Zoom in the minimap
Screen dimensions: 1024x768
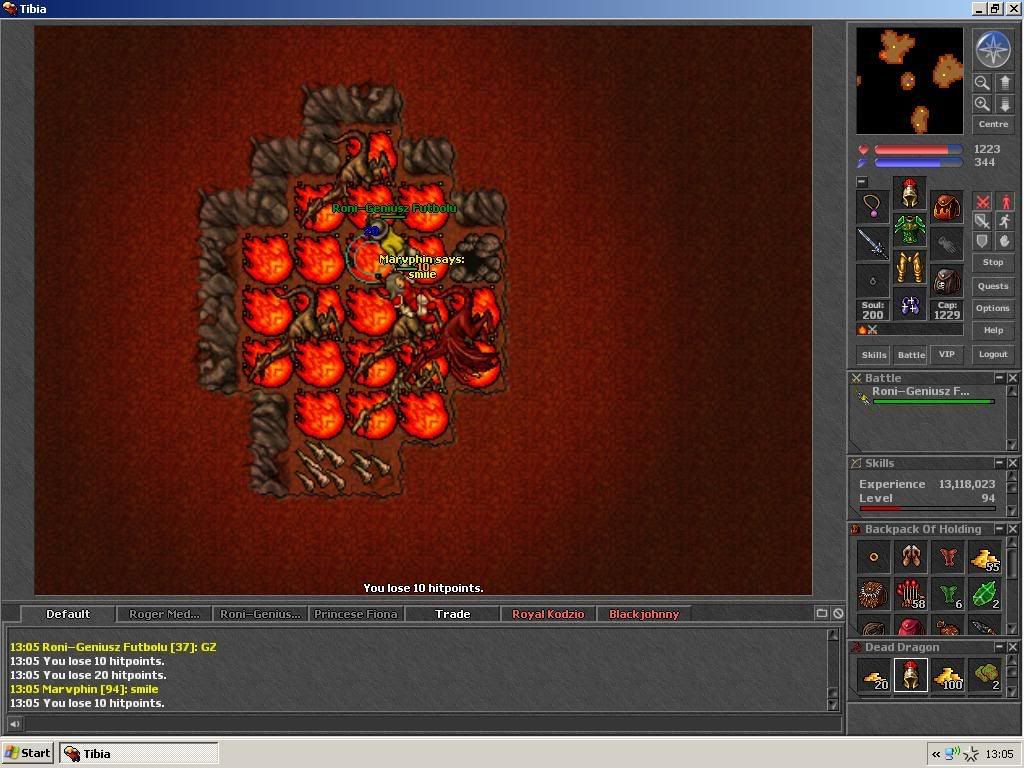982,104
